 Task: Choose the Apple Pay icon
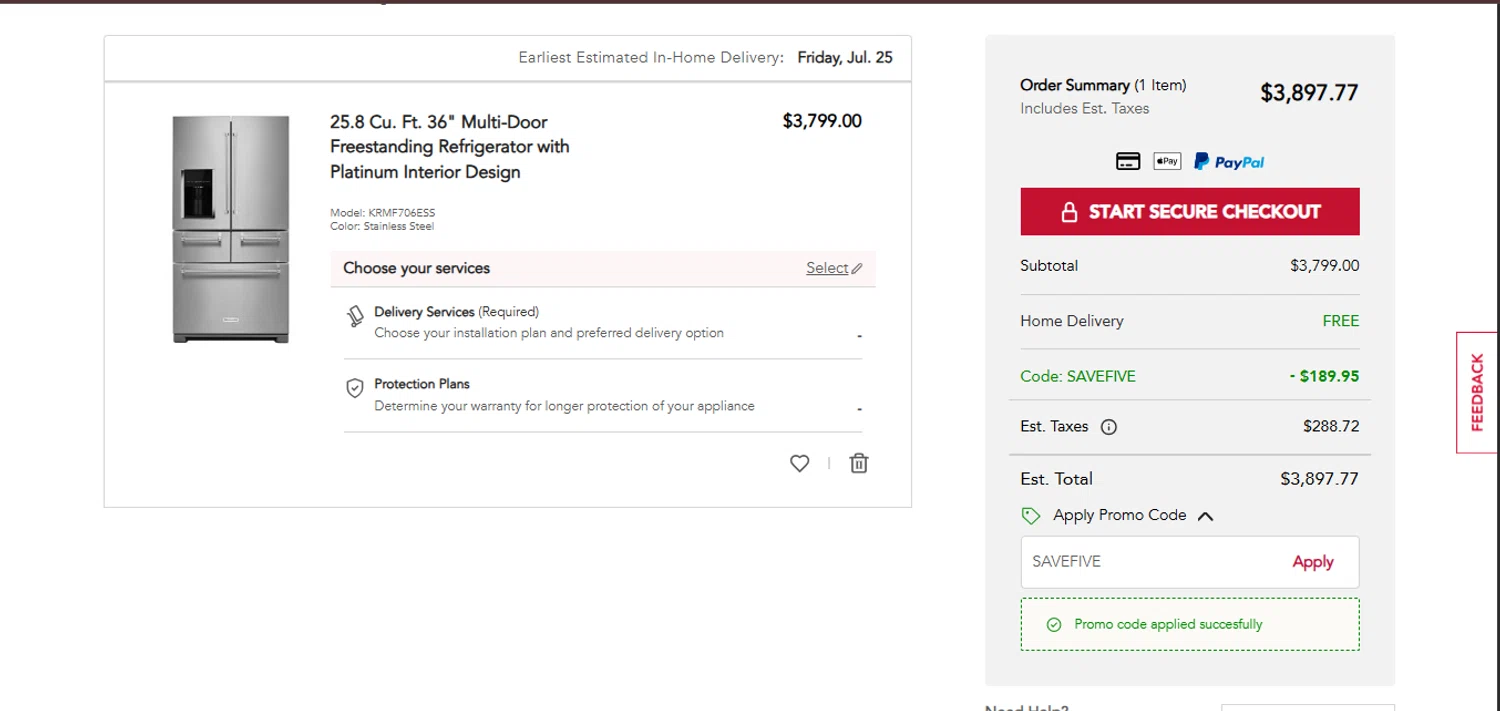click(x=1167, y=161)
